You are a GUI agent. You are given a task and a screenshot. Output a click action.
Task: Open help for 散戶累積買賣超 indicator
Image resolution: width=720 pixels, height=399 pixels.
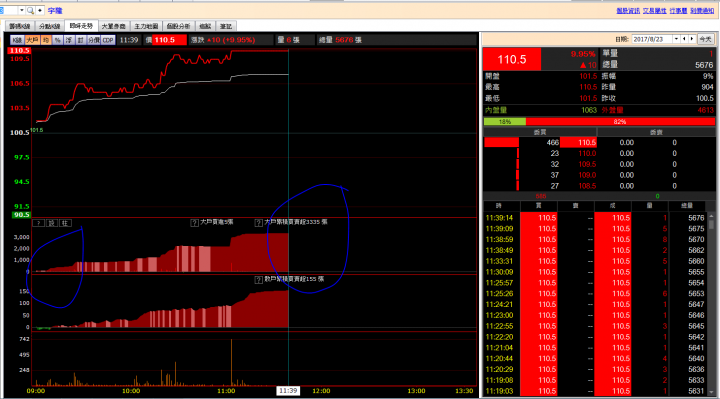click(x=259, y=280)
